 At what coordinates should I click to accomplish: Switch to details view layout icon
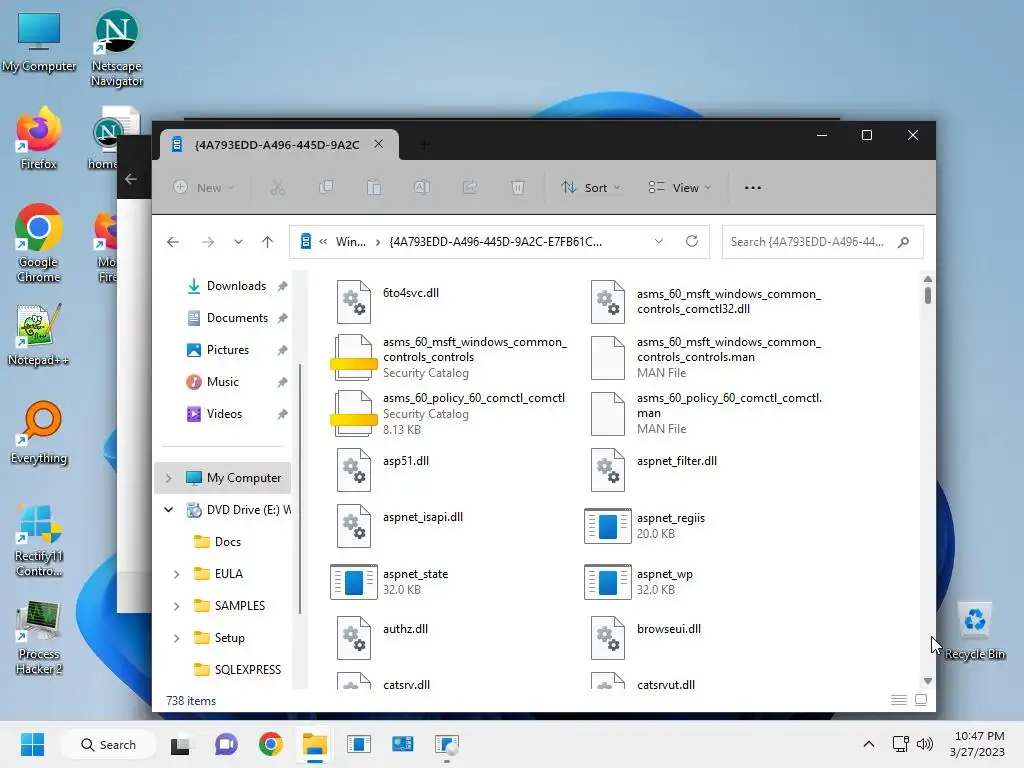point(899,700)
